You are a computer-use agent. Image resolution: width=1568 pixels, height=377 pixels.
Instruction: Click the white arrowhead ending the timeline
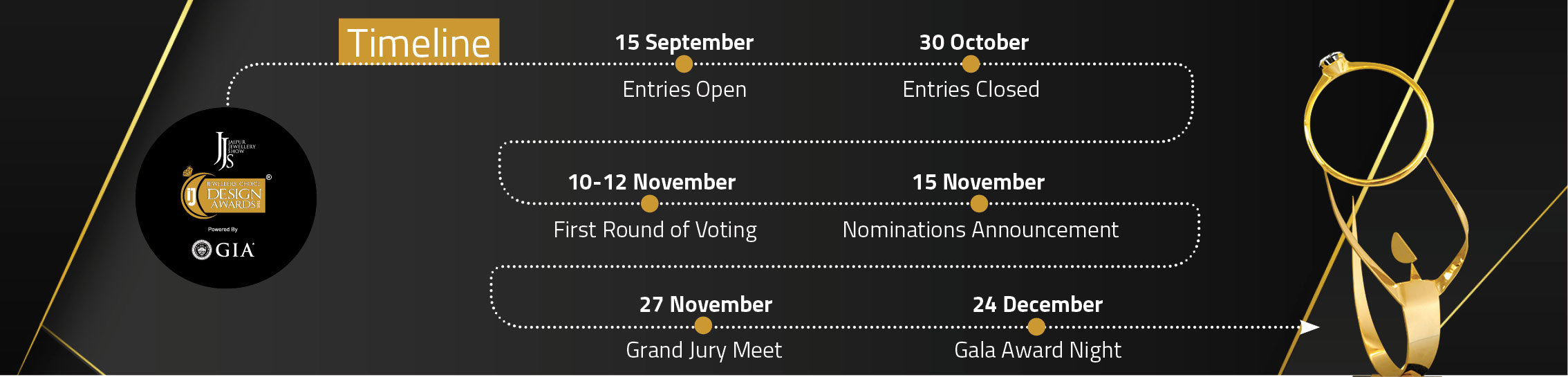(1309, 327)
